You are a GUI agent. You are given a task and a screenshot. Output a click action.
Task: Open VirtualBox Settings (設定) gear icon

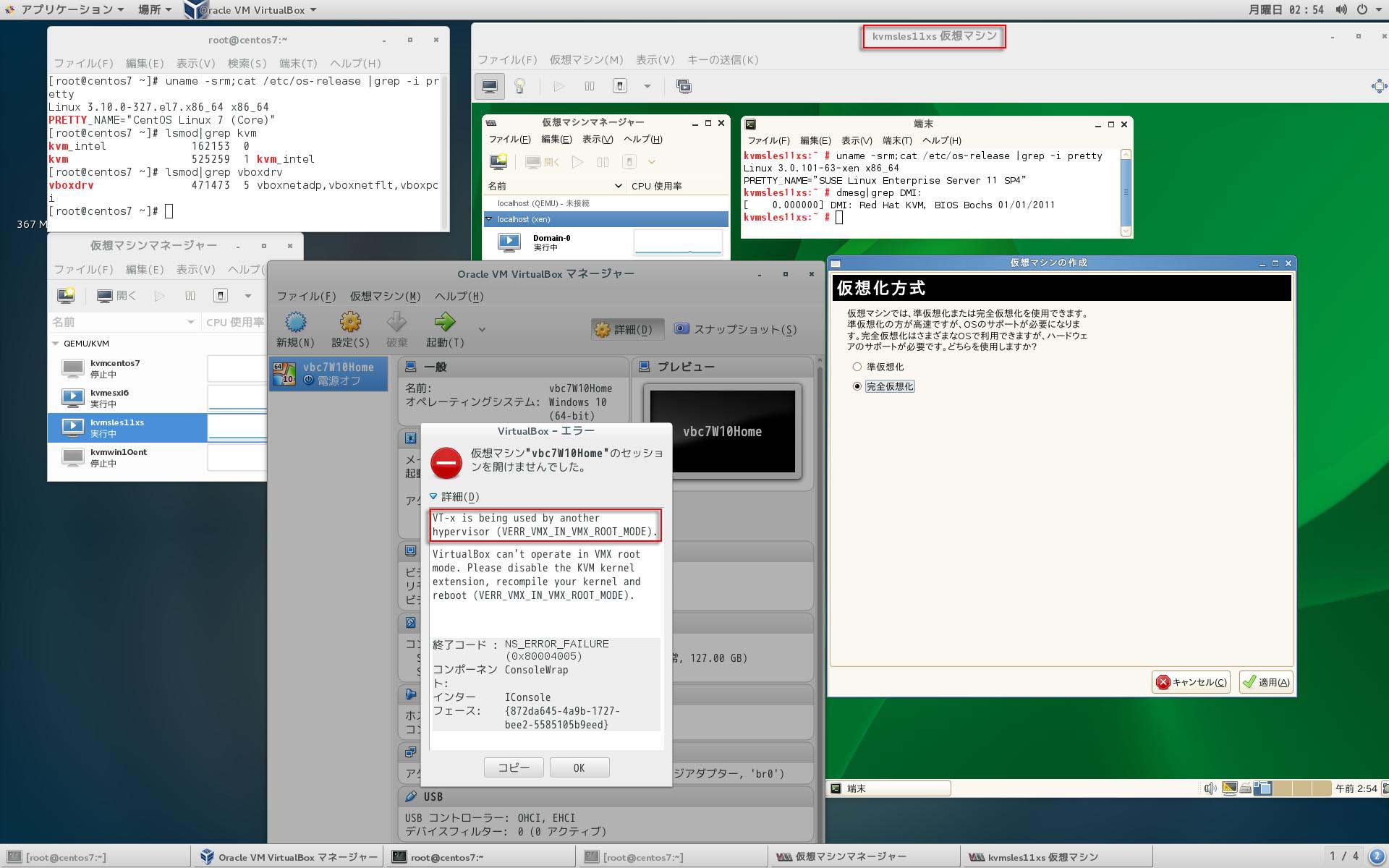click(350, 322)
